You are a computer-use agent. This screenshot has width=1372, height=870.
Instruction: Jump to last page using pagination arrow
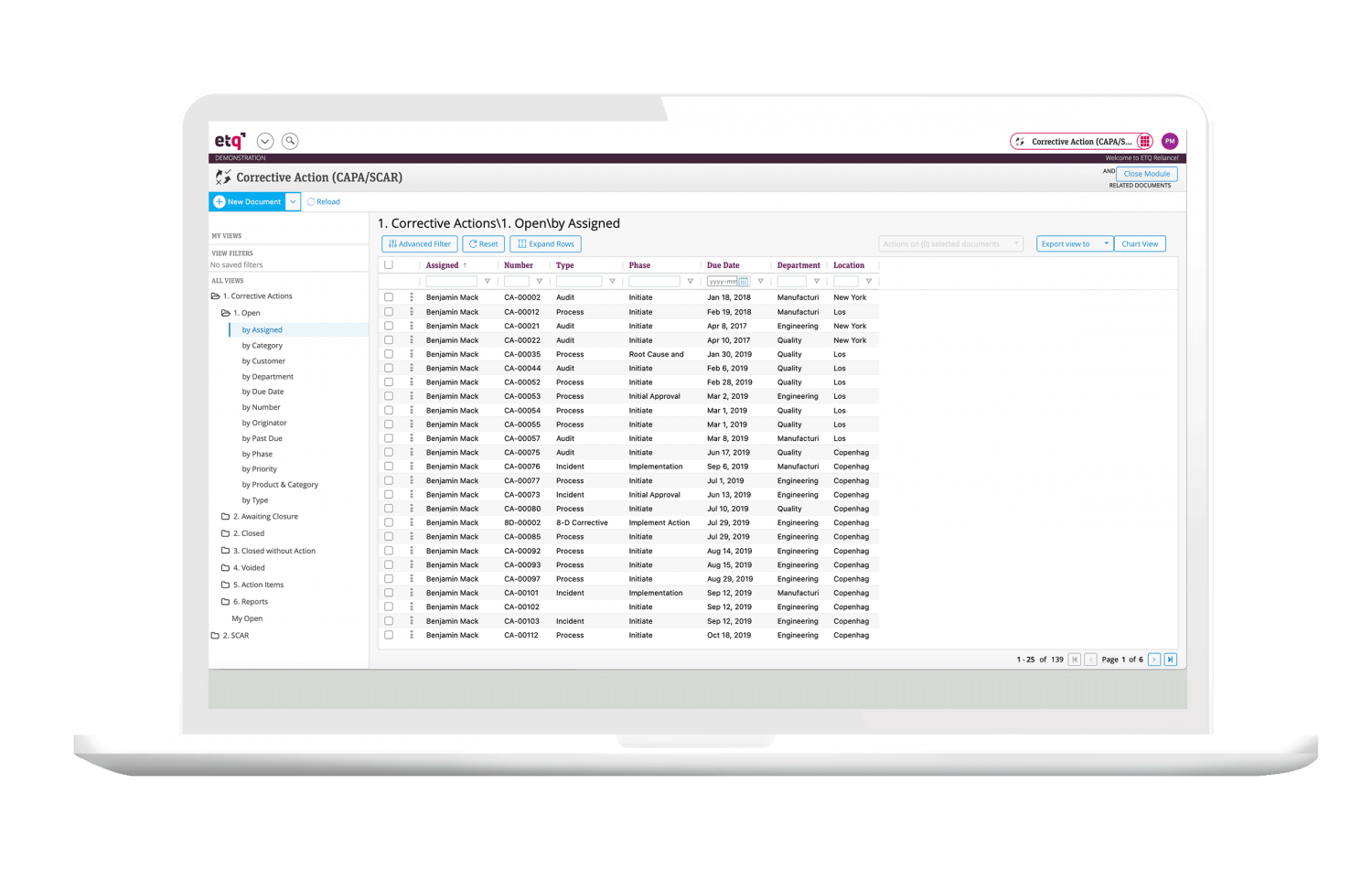point(1170,660)
